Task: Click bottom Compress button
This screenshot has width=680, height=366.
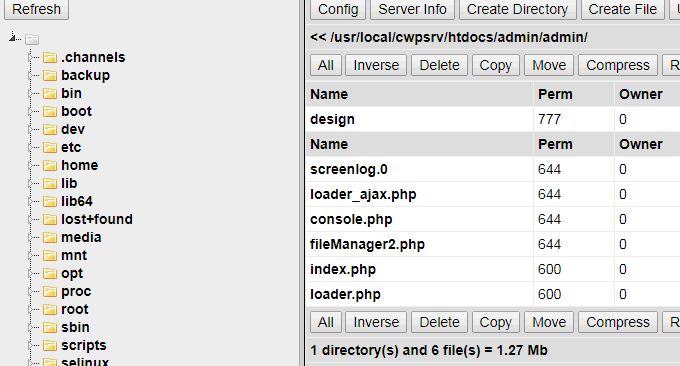Action: pyautogui.click(x=618, y=322)
